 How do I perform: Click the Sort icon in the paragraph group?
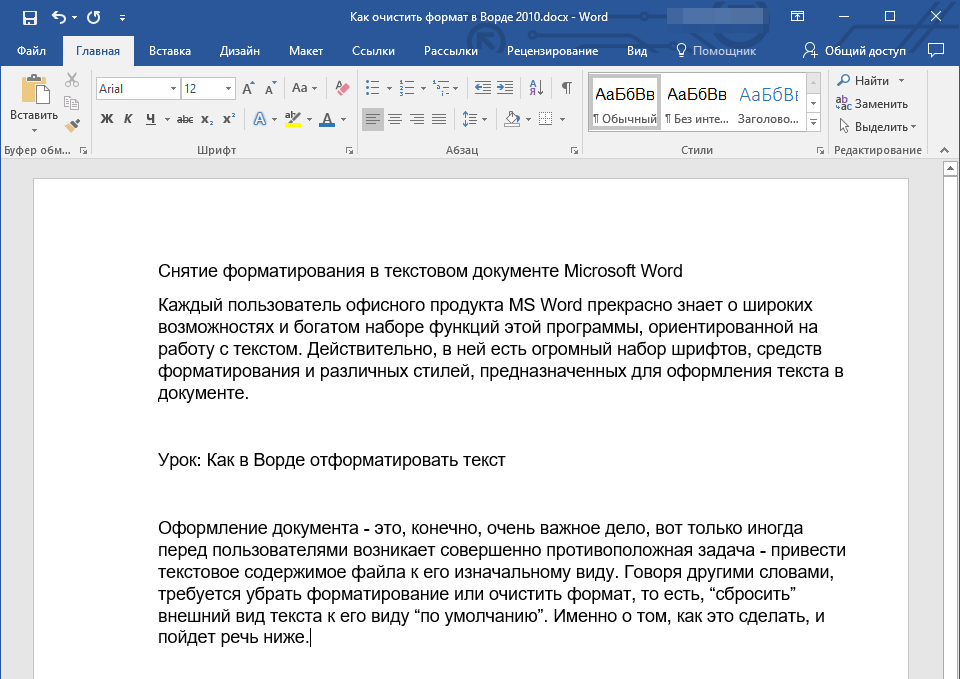[537, 88]
